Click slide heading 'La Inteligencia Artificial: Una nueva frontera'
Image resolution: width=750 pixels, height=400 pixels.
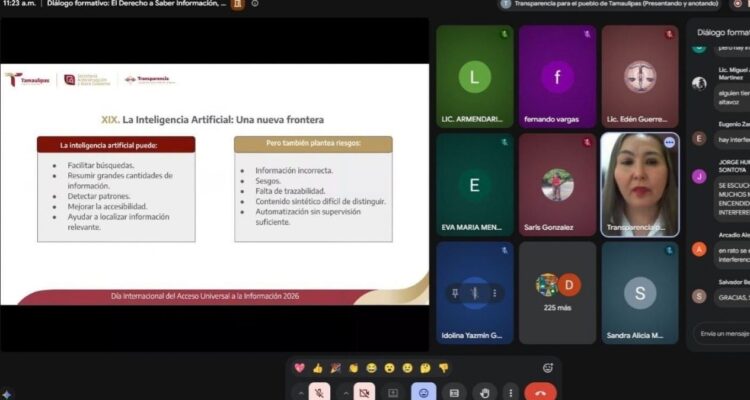tap(223, 120)
